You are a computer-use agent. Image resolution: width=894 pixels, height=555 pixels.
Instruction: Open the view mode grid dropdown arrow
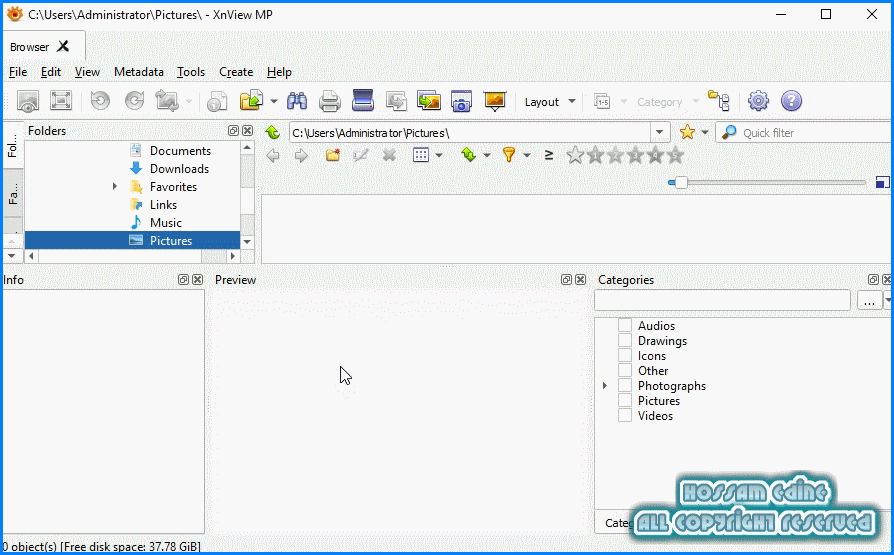(438, 155)
